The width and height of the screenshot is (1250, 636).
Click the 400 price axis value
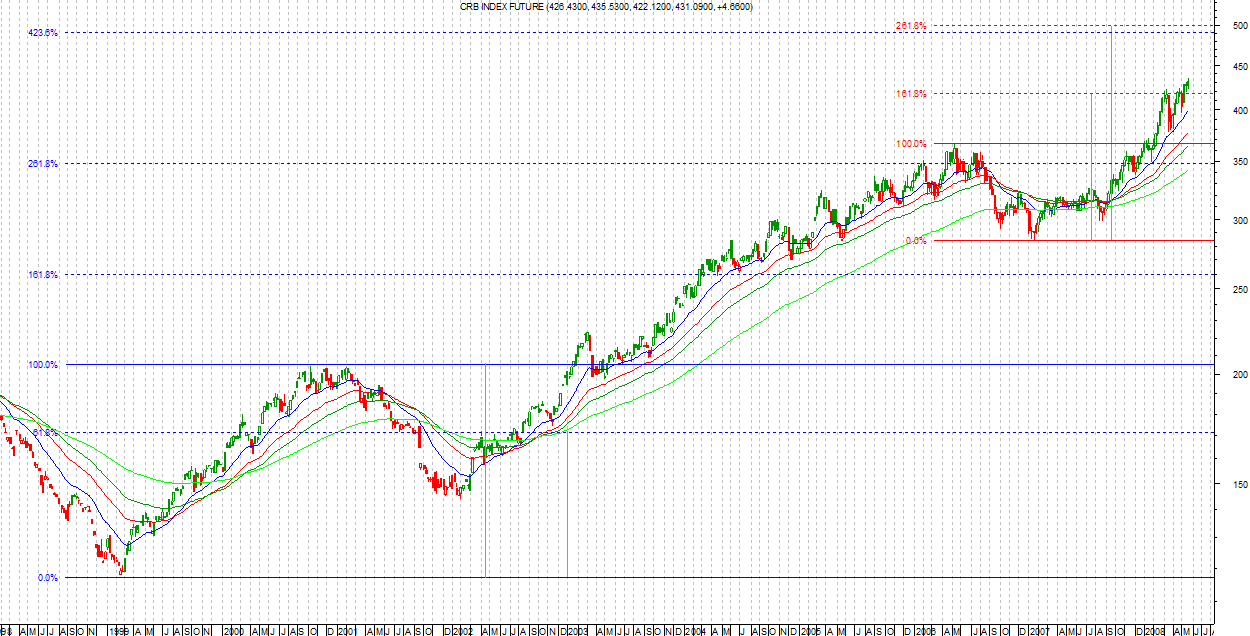(x=1239, y=110)
